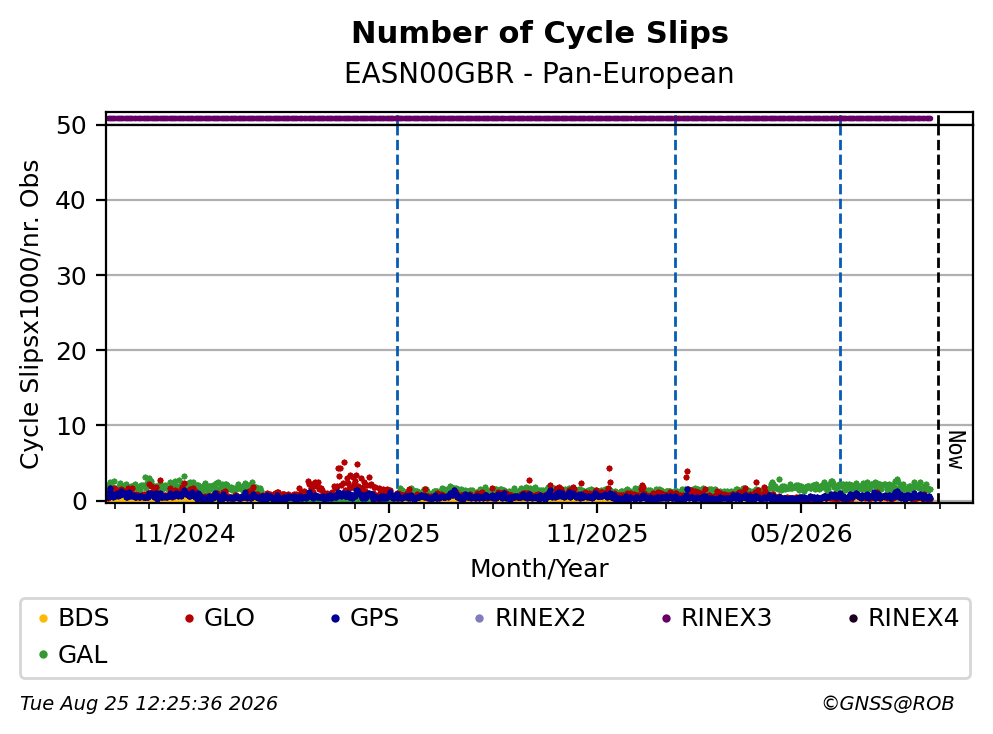Click the first blue dashed vertical line
The height and width of the screenshot is (734, 993).
398,304
